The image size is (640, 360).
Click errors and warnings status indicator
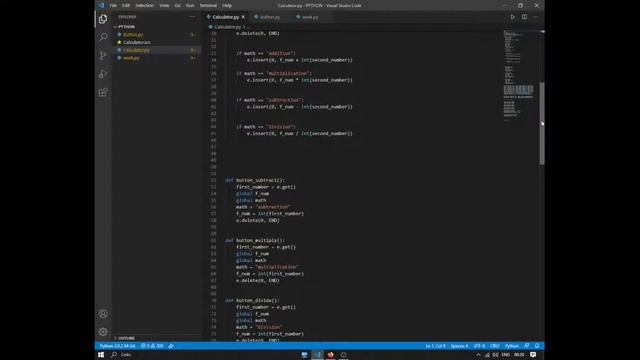tap(152, 346)
